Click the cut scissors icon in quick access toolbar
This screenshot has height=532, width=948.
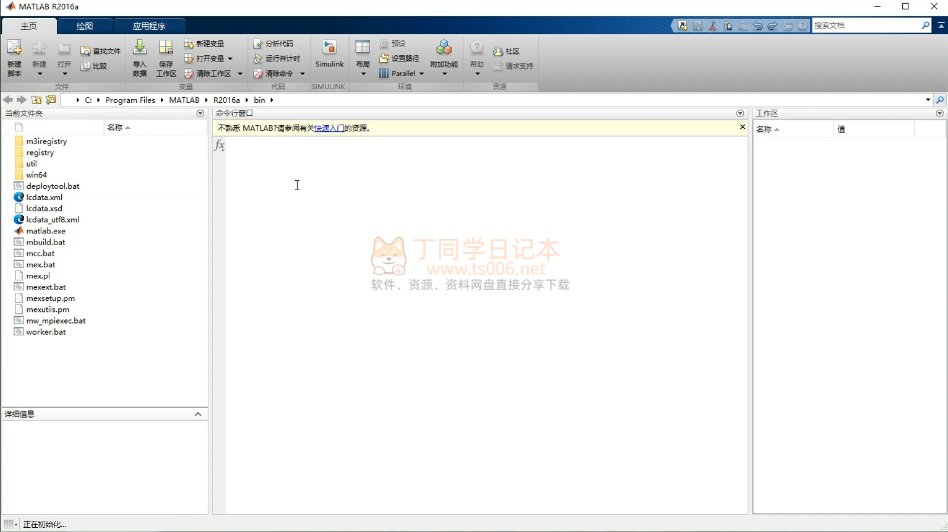[x=713, y=26]
